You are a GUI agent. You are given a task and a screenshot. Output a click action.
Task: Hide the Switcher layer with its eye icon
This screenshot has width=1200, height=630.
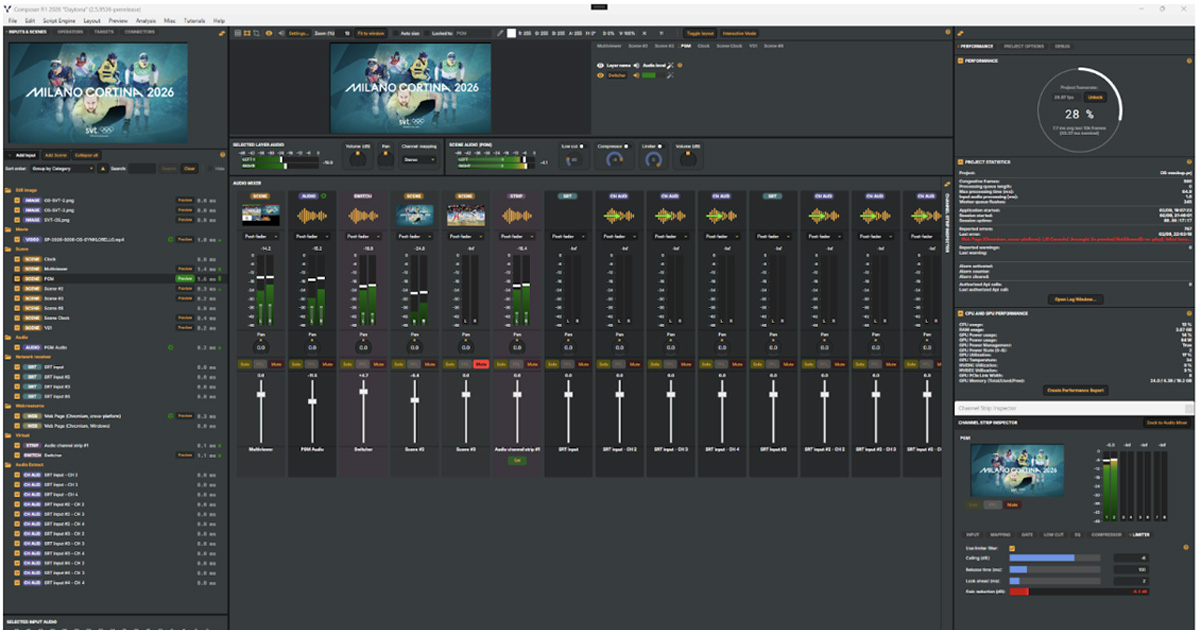coord(601,75)
